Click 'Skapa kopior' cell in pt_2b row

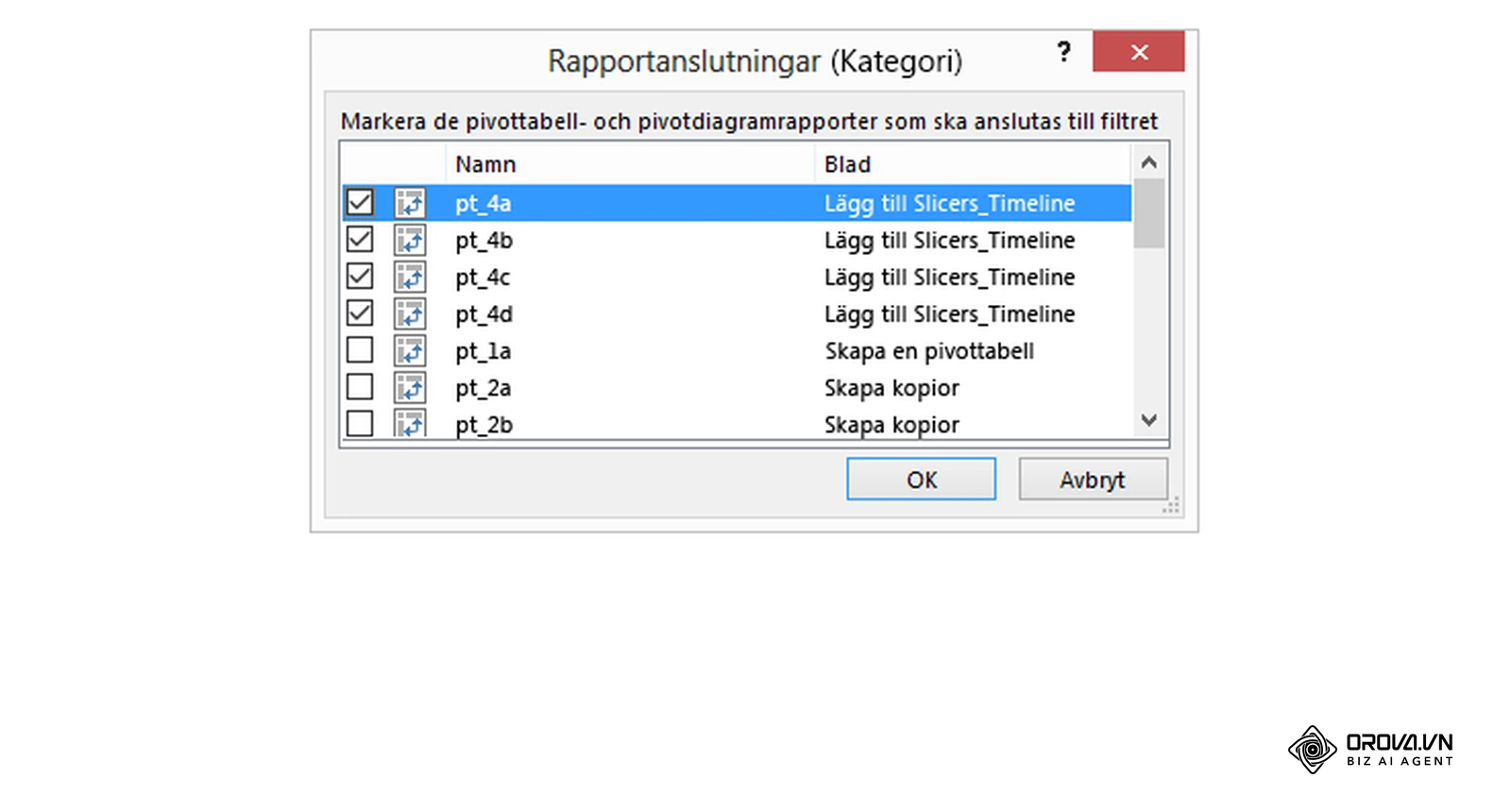point(891,425)
